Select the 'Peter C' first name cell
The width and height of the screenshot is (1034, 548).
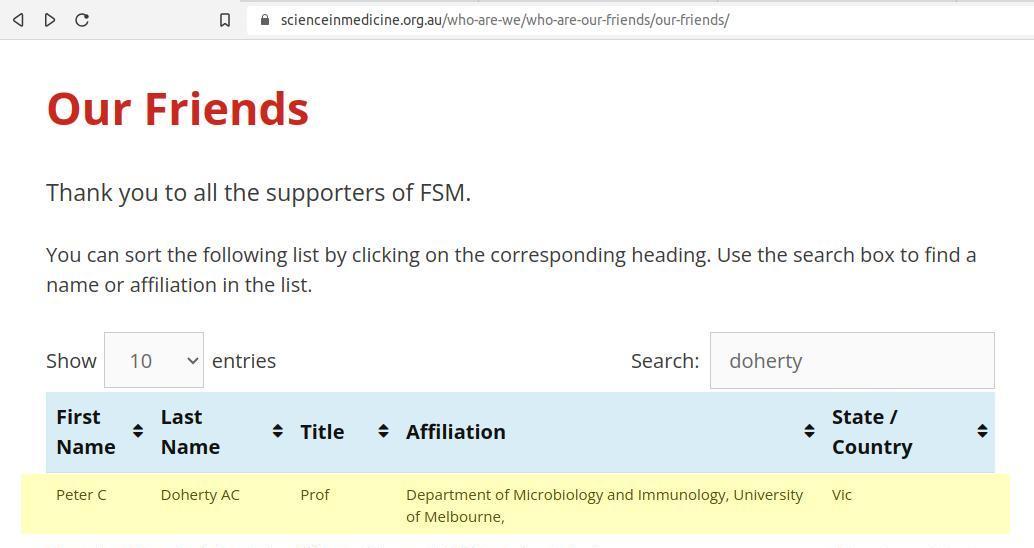click(x=81, y=495)
